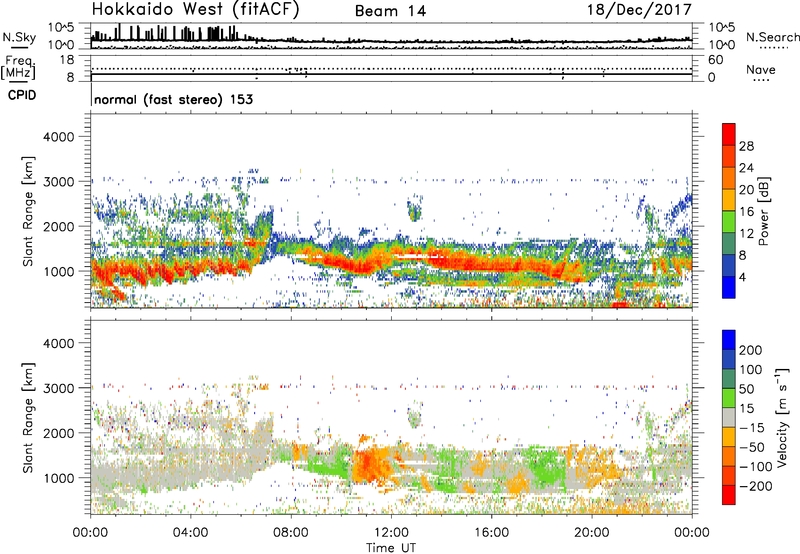Click the 'Nave' legend label

(x=760, y=70)
